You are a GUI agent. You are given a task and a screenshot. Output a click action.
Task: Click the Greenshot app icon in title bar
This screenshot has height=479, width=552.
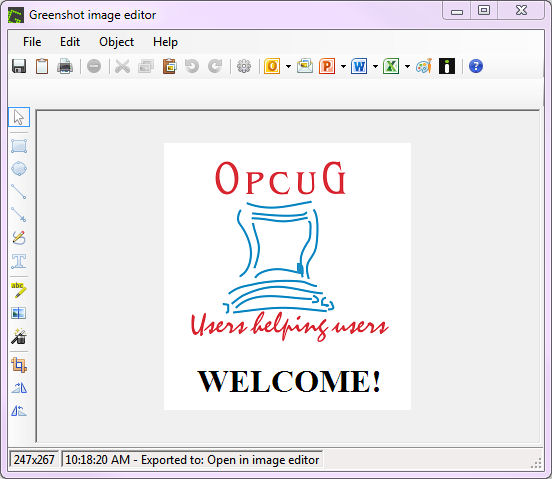pyautogui.click(x=16, y=15)
